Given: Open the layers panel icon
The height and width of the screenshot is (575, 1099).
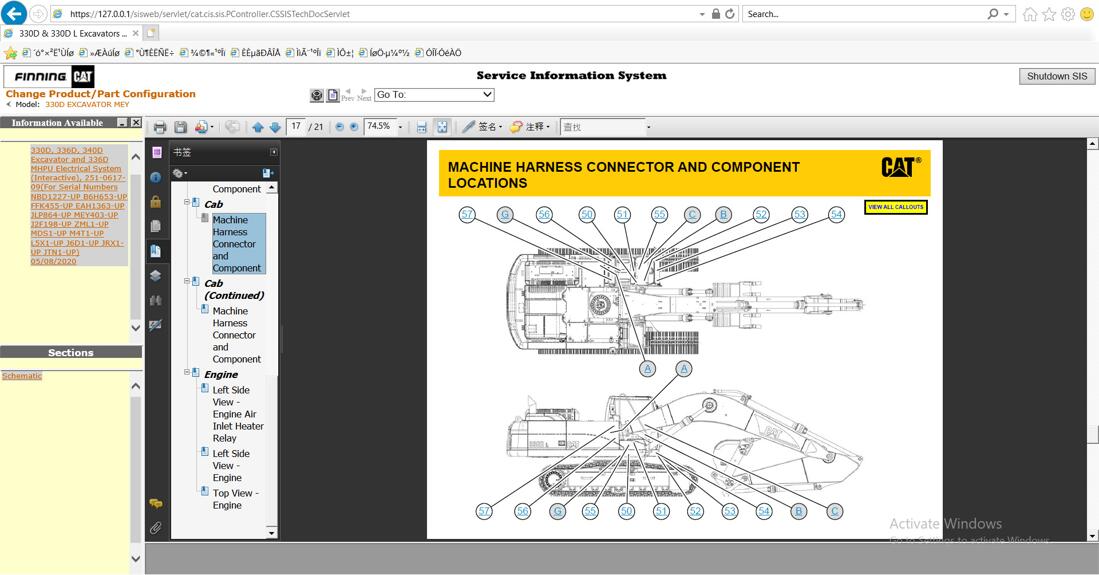Looking at the screenshot, I should tap(156, 276).
